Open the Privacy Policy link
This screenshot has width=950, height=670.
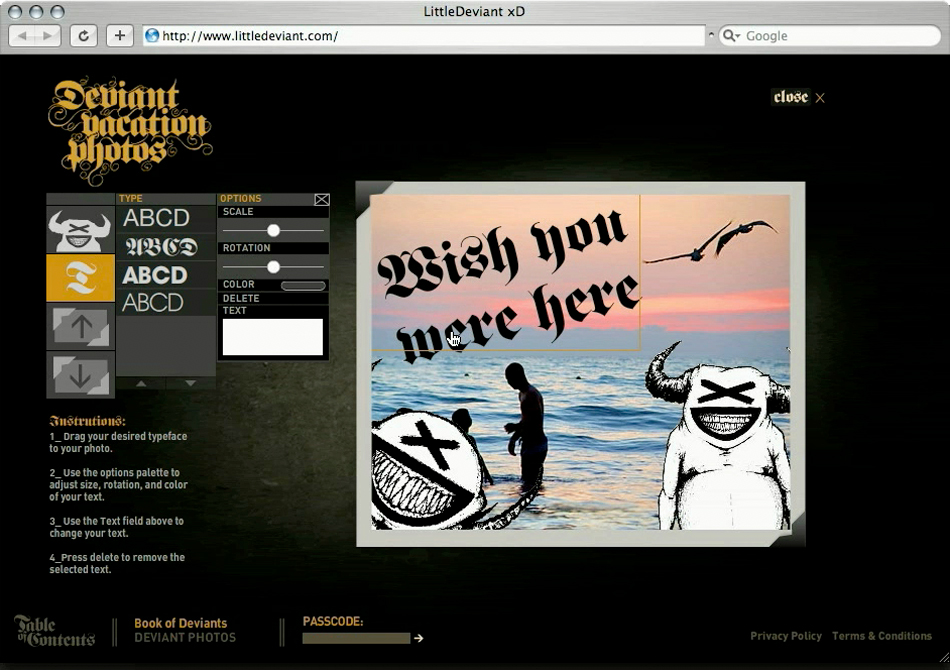pyautogui.click(x=786, y=636)
